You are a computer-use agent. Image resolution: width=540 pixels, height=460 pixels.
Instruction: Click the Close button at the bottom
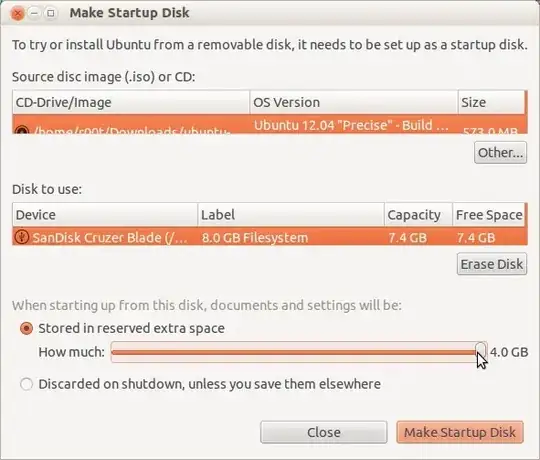[324, 432]
